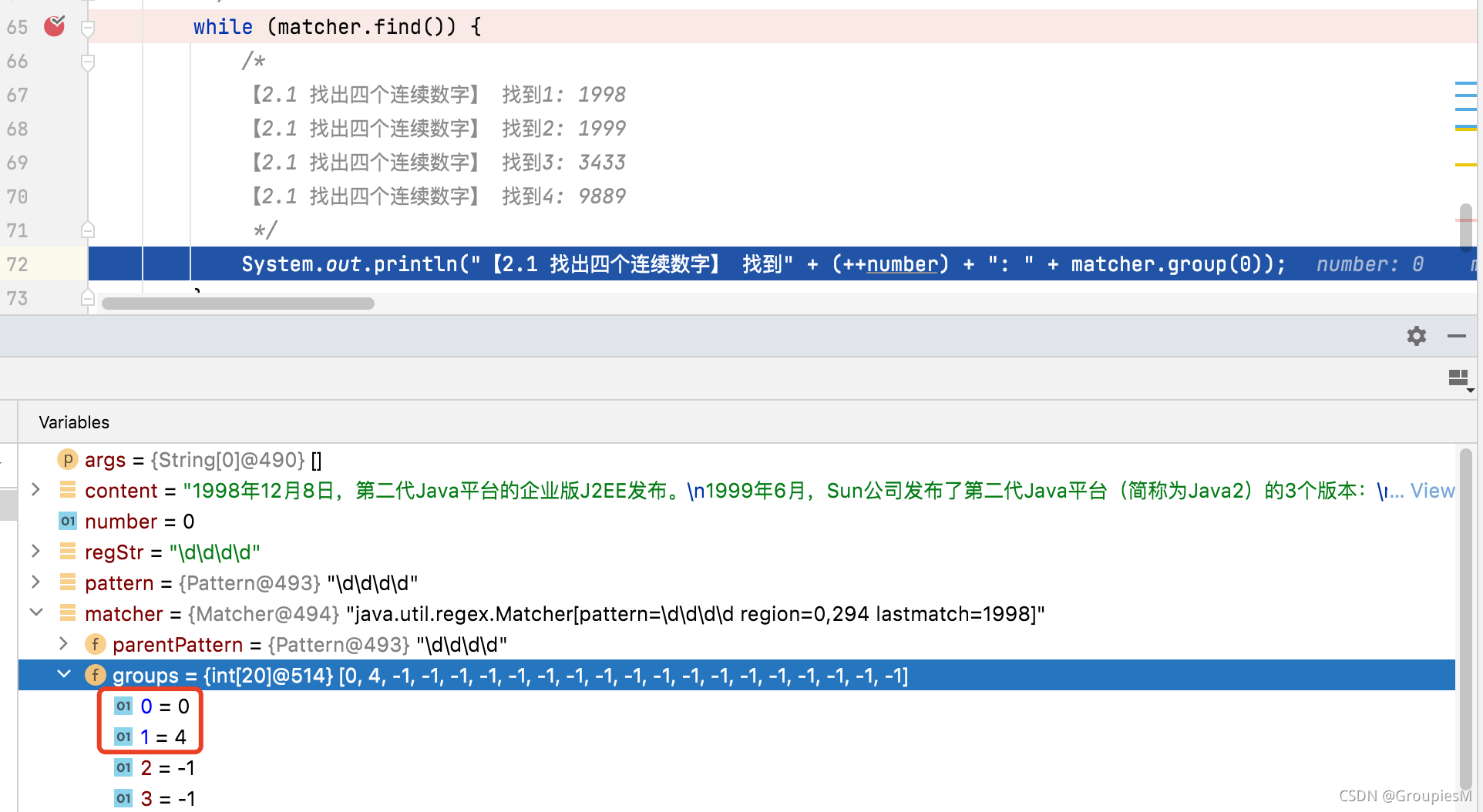
Task: Click the blue marker stripe at top of error gutter
Action: (1465, 83)
